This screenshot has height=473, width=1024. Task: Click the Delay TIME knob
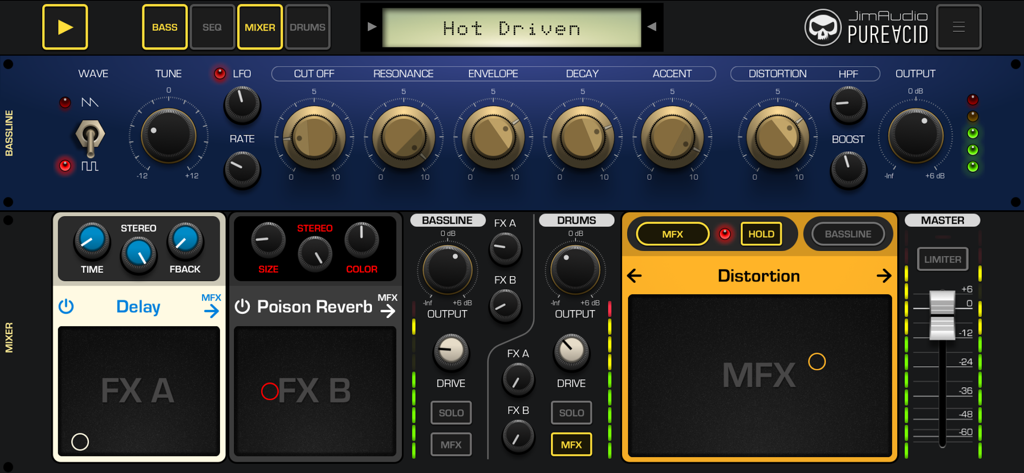click(91, 241)
